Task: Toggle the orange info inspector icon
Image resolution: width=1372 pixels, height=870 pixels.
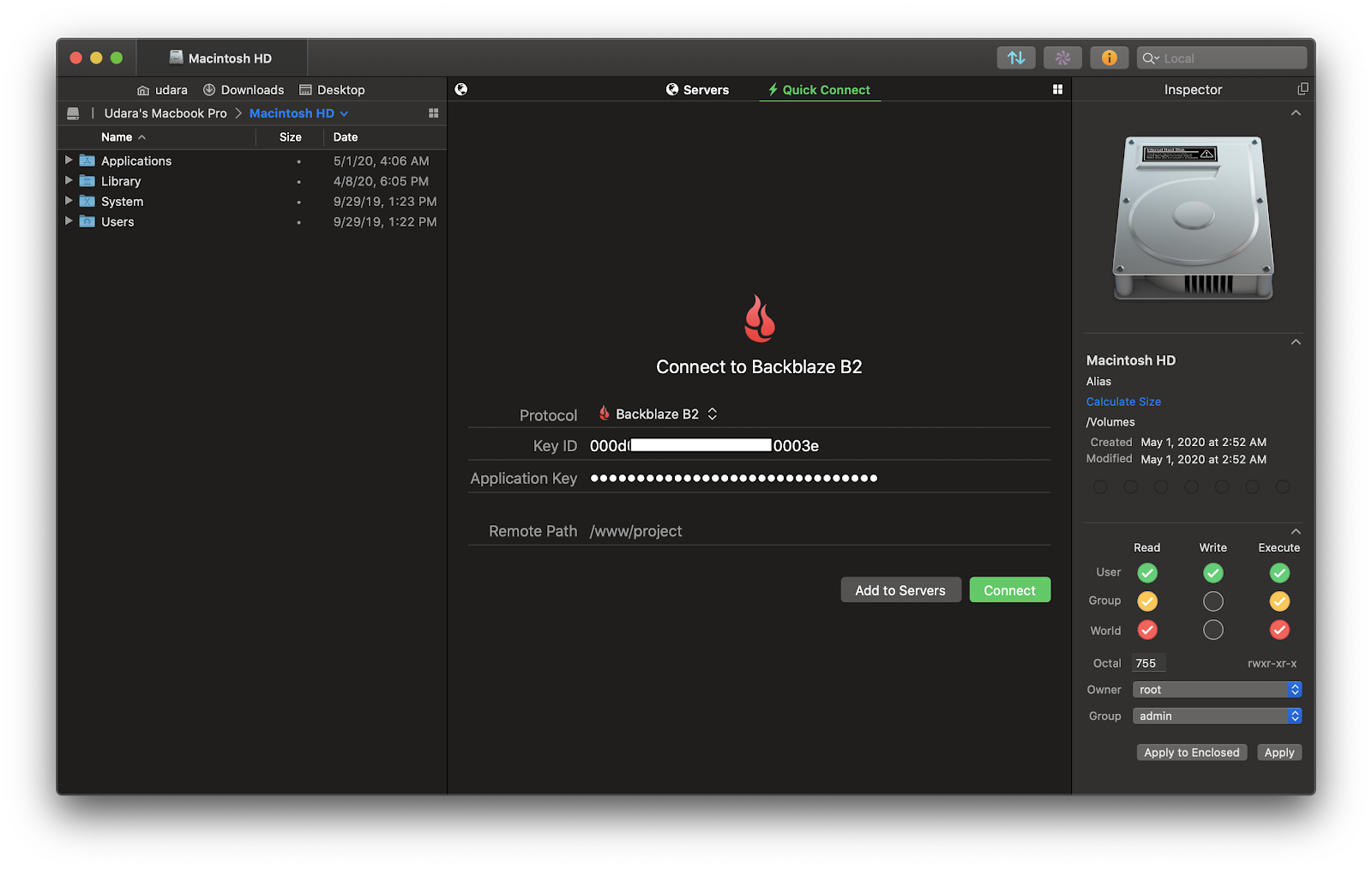Action: pos(1109,57)
